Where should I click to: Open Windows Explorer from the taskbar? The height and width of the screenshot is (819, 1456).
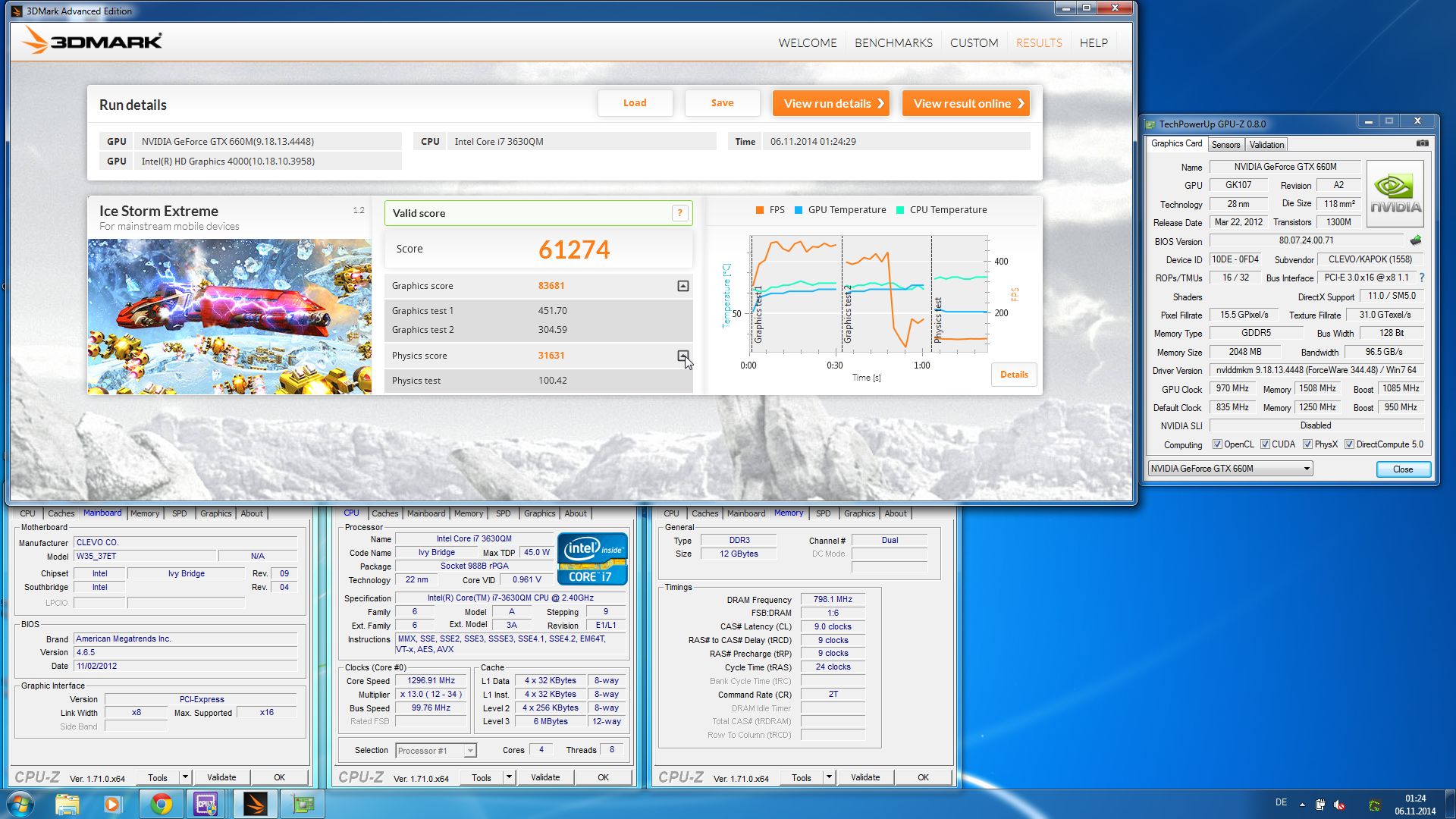pyautogui.click(x=67, y=804)
